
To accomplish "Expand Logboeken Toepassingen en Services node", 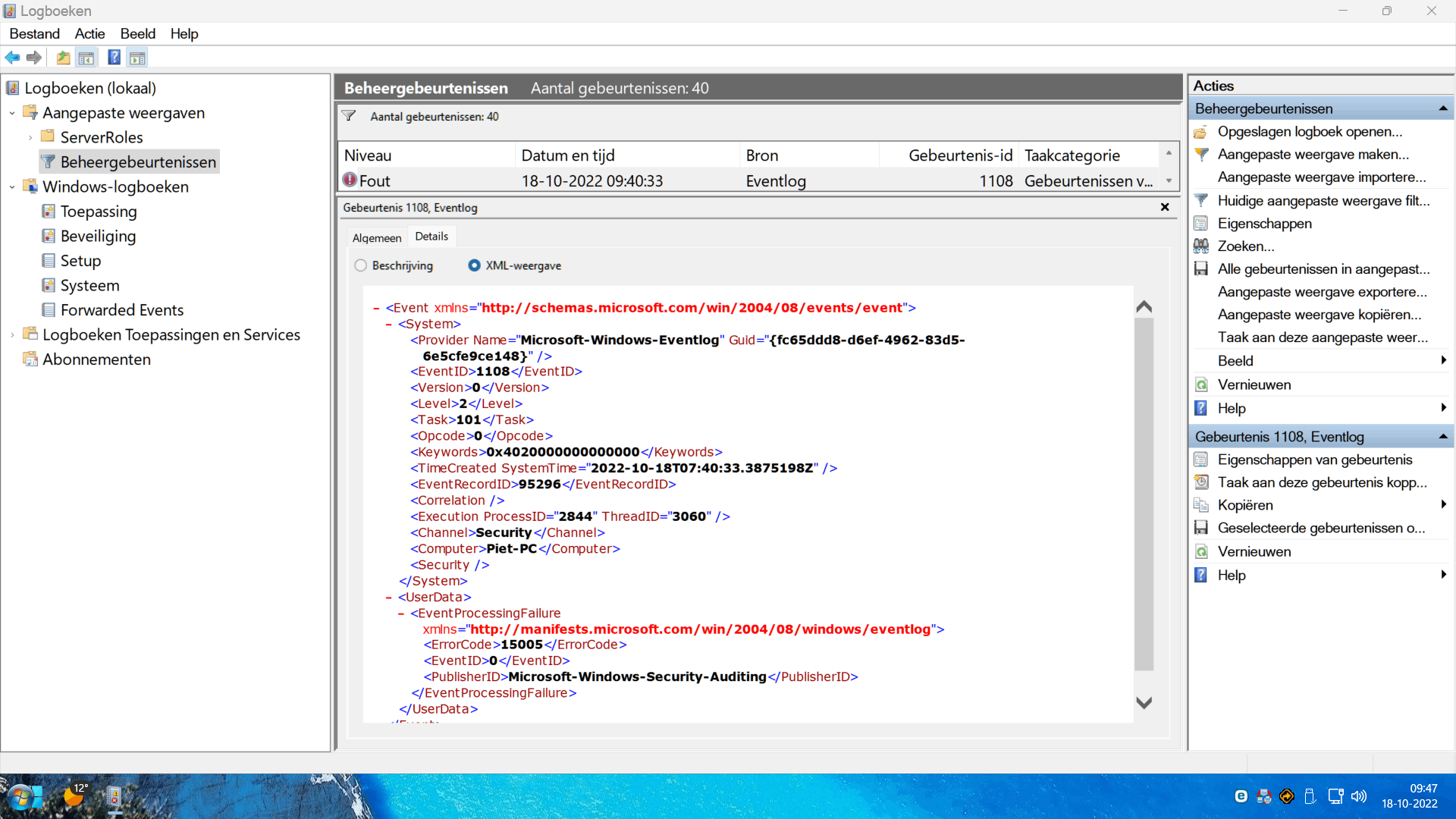I will pos(12,335).
